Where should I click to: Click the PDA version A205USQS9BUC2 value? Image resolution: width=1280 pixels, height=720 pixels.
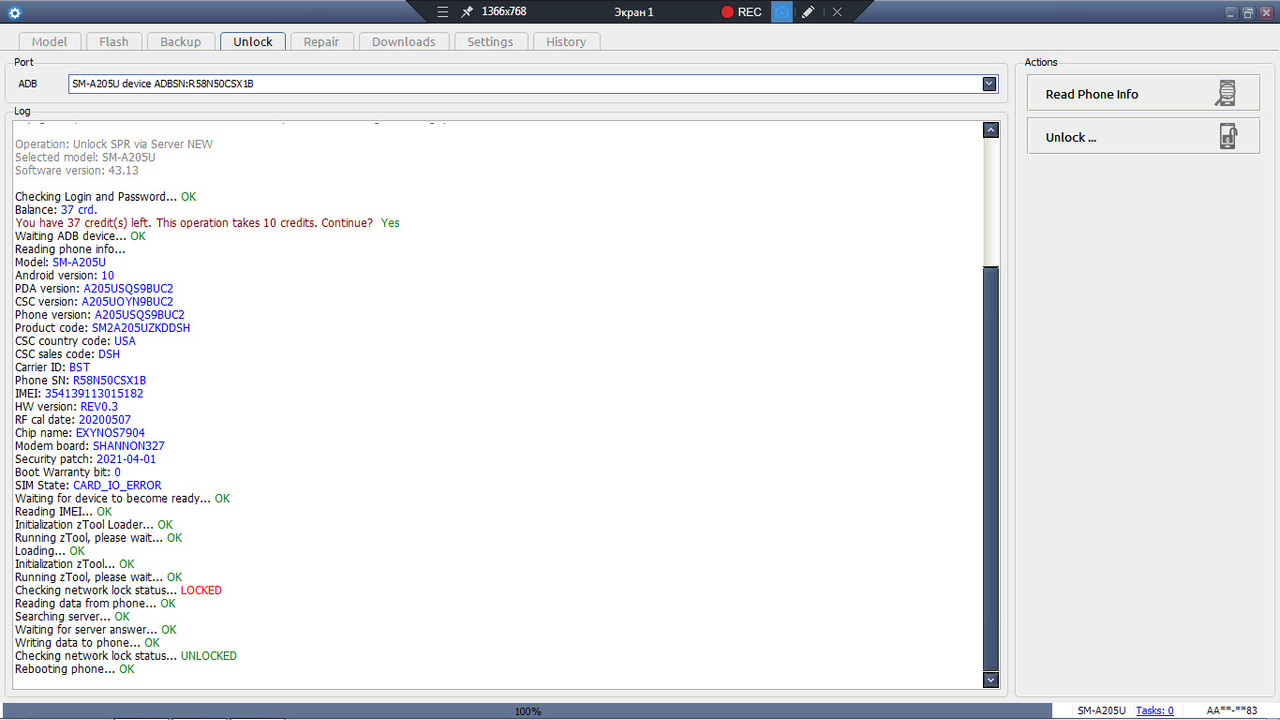pos(128,289)
